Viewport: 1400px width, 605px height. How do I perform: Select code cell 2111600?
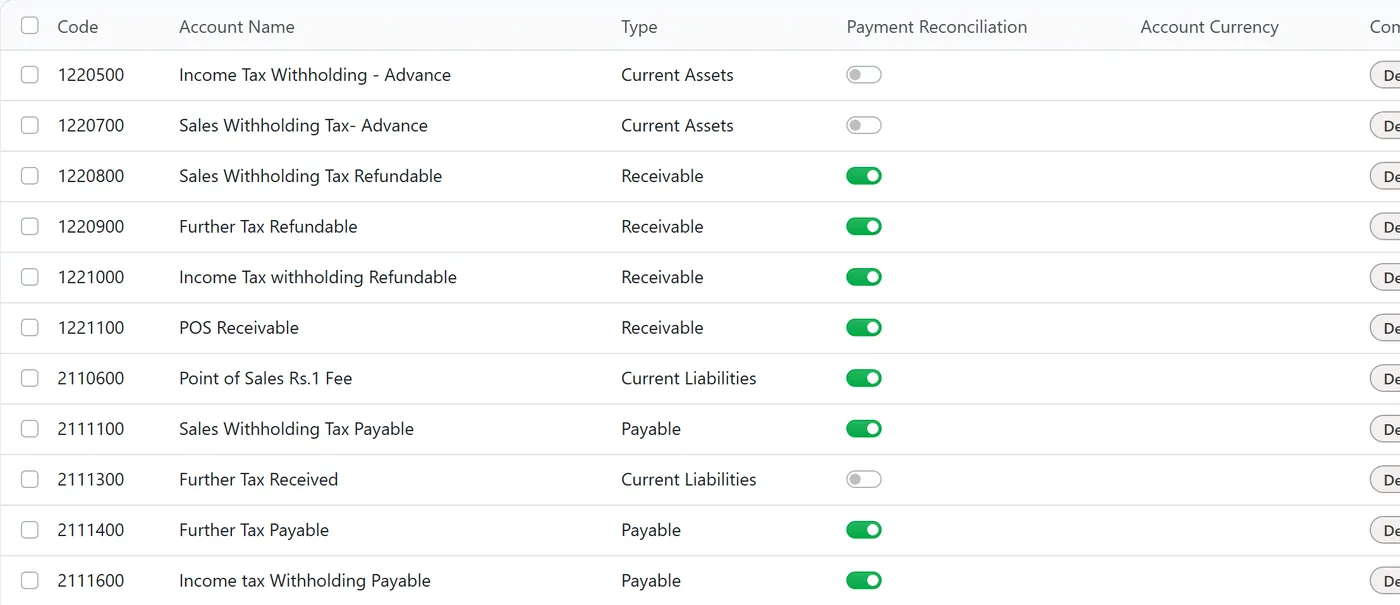[x=91, y=580]
